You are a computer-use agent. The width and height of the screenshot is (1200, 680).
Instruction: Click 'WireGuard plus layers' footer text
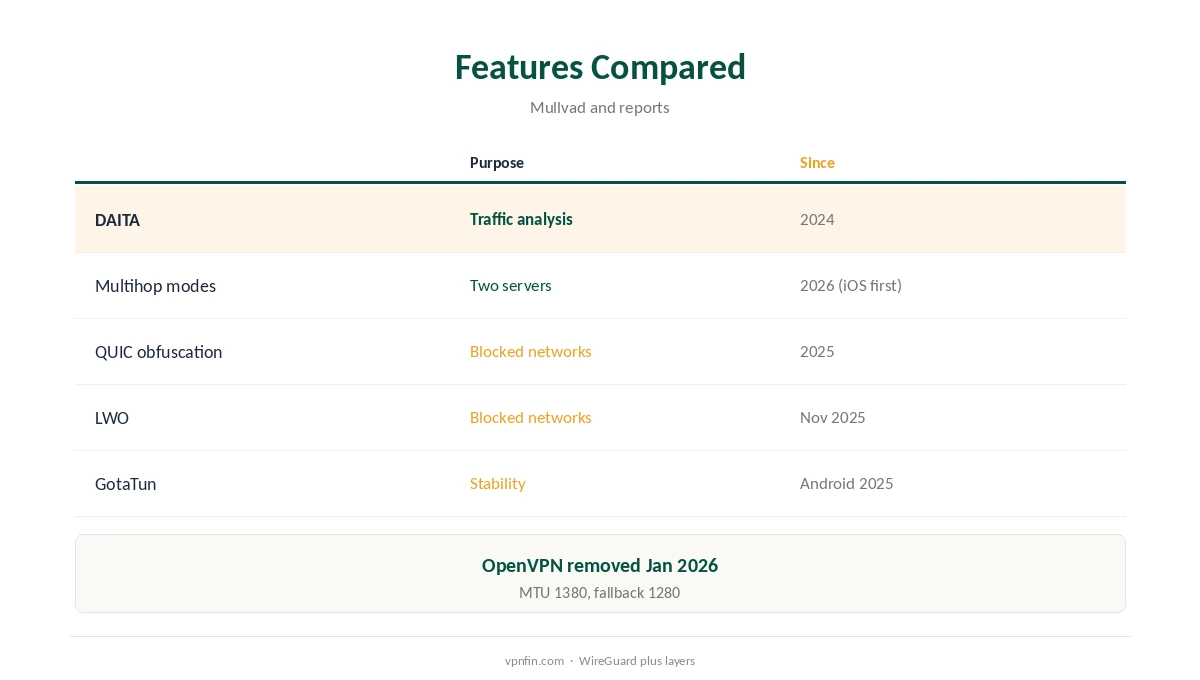point(637,661)
